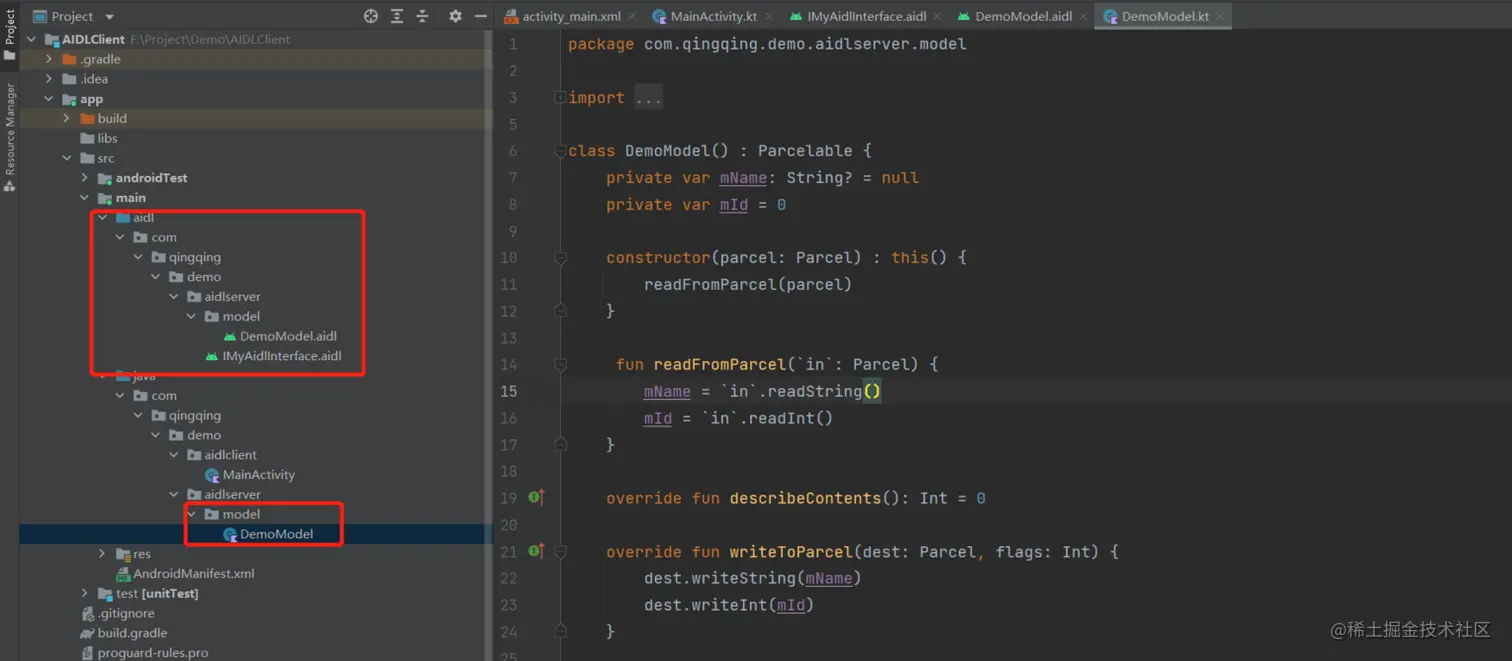Fold the constructor block at line 10
Screen dimensions: 1512x661
tap(561, 258)
